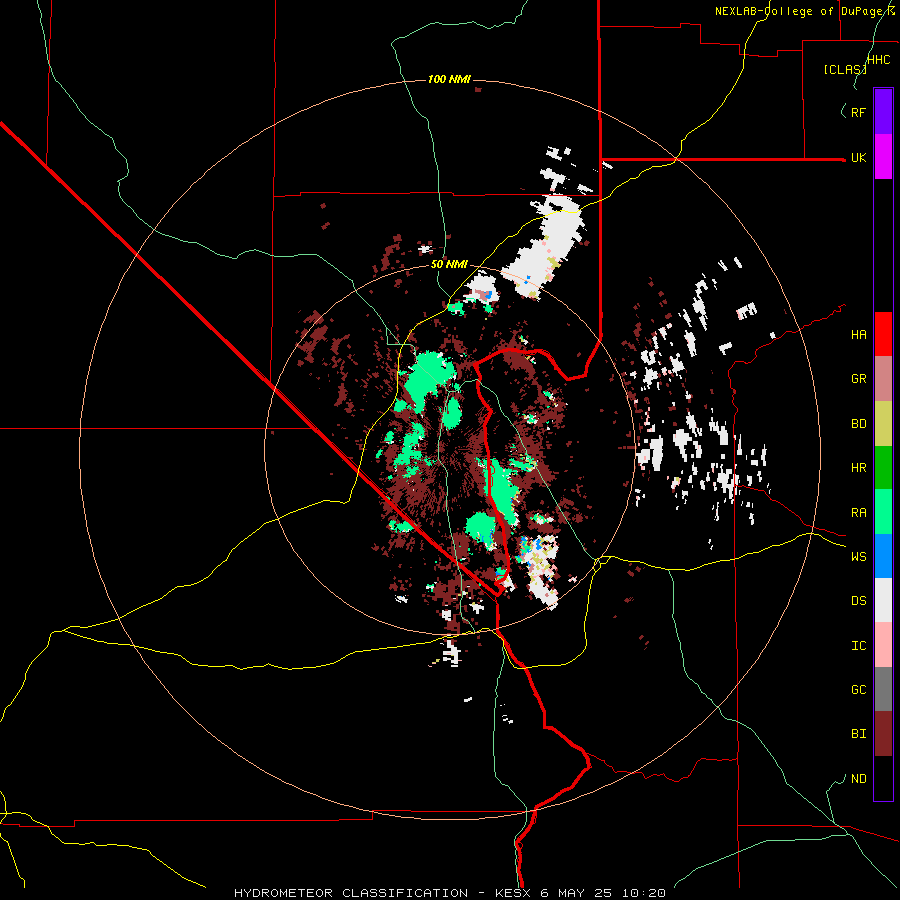Viewport: 900px width, 900px height.
Task: Click the WS legend label
Action: [x=858, y=557]
